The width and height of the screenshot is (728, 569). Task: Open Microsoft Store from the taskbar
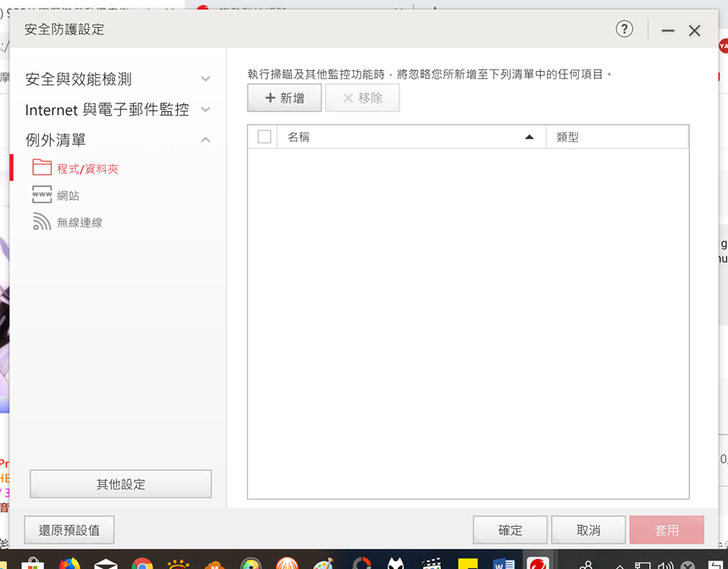point(32,563)
